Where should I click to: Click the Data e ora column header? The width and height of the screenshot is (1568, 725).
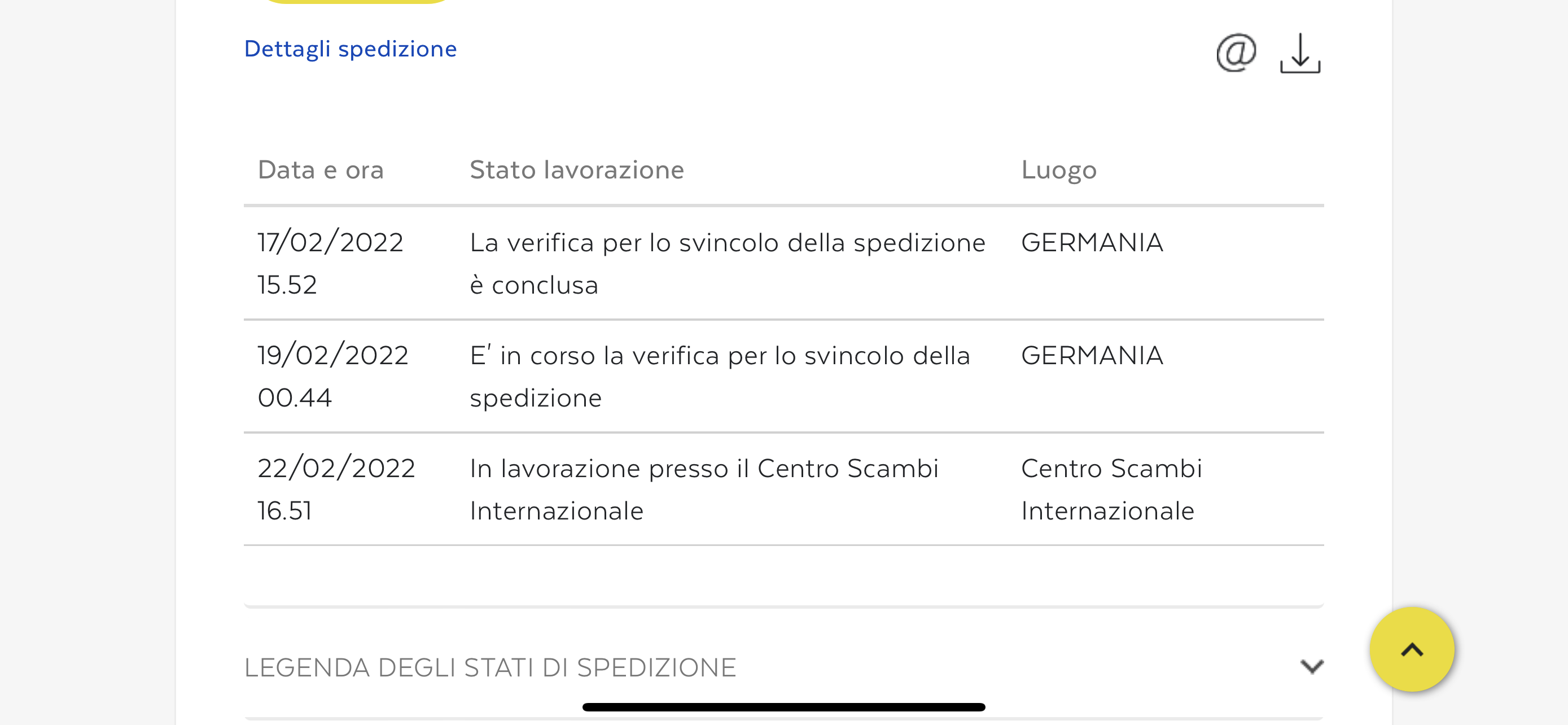pyautogui.click(x=321, y=170)
